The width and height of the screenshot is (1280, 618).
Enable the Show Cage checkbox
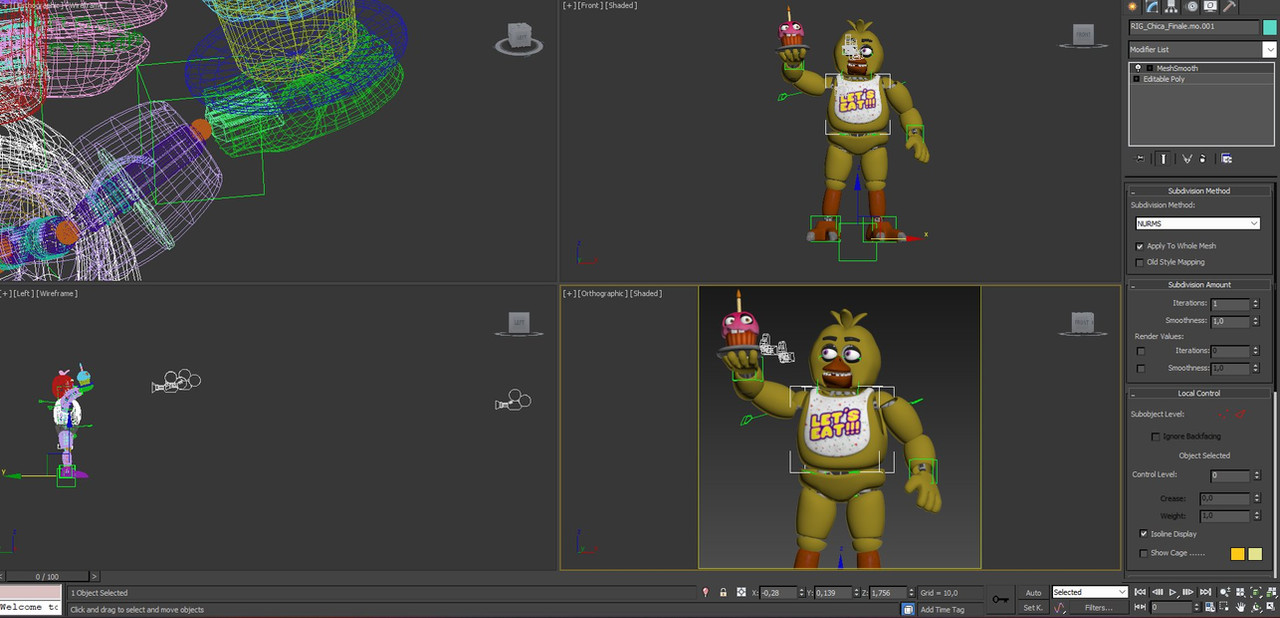pyautogui.click(x=1144, y=553)
